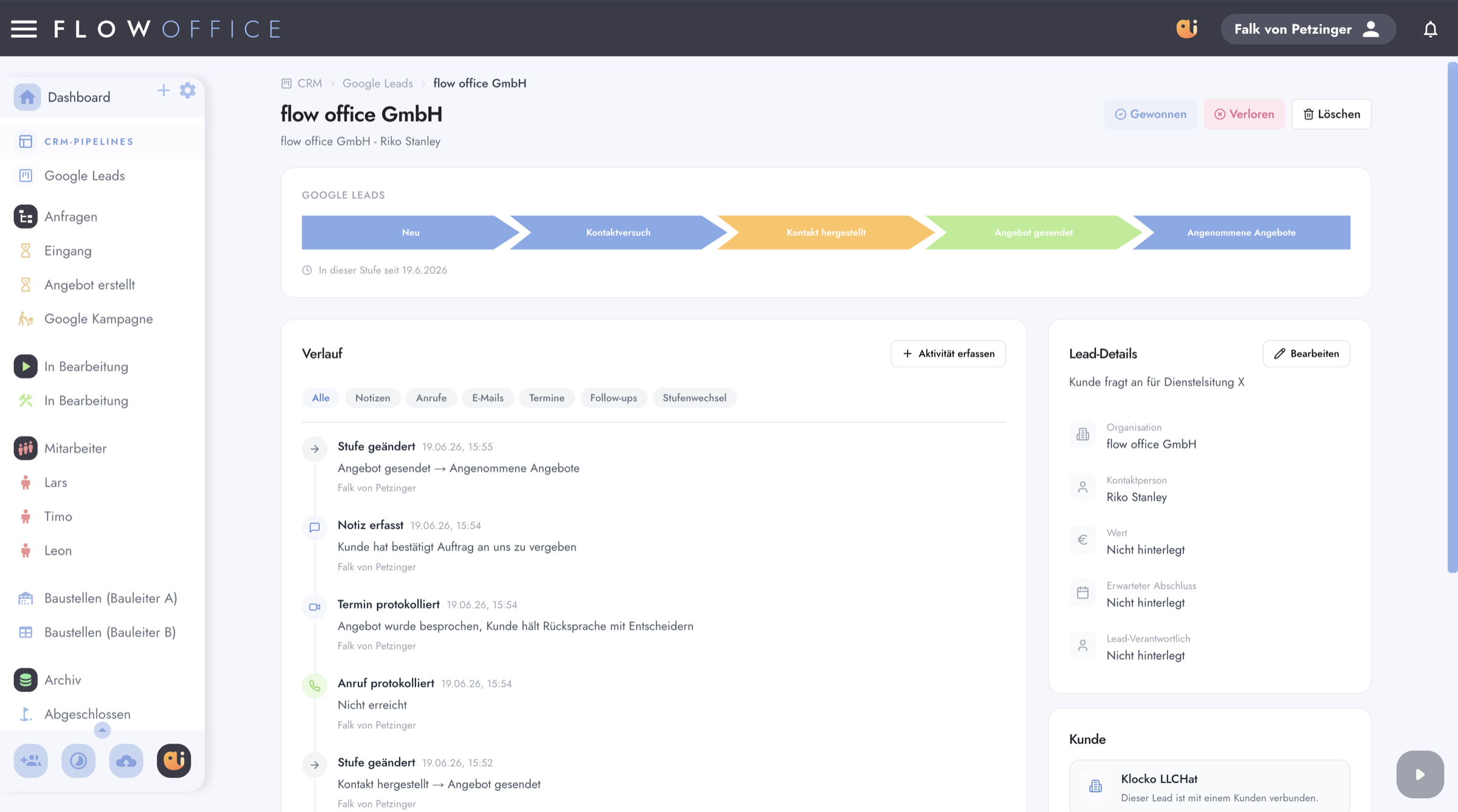Filter Verlauf by Alle
Image resolution: width=1458 pixels, height=812 pixels.
click(320, 398)
